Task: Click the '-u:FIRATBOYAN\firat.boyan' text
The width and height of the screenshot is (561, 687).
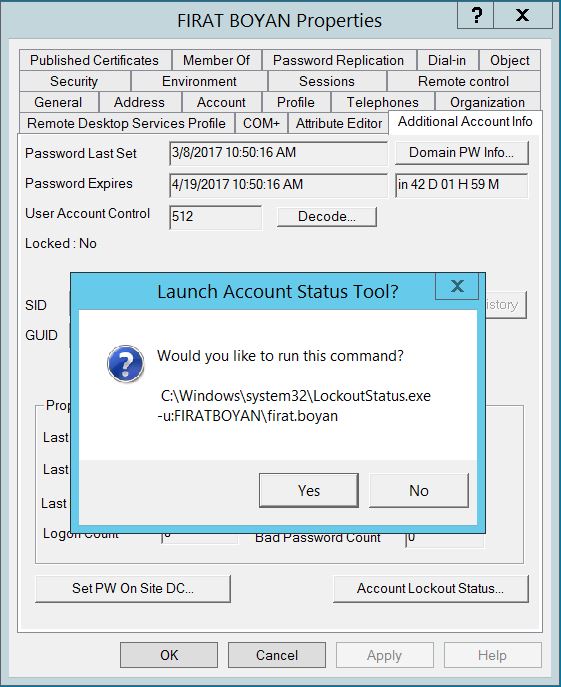Action: (x=248, y=416)
